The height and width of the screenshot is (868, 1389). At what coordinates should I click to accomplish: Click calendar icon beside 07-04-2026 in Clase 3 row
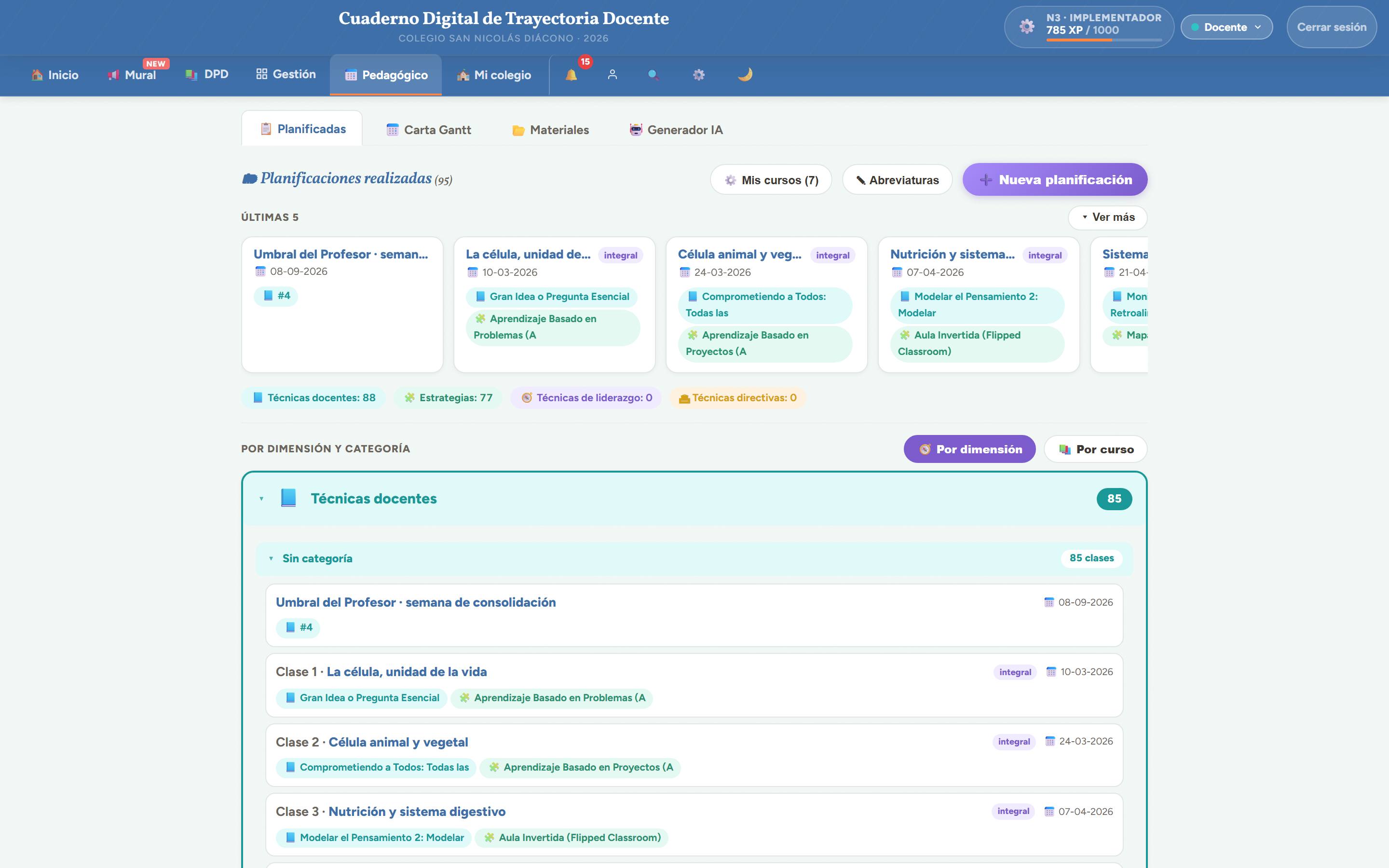click(x=1049, y=811)
